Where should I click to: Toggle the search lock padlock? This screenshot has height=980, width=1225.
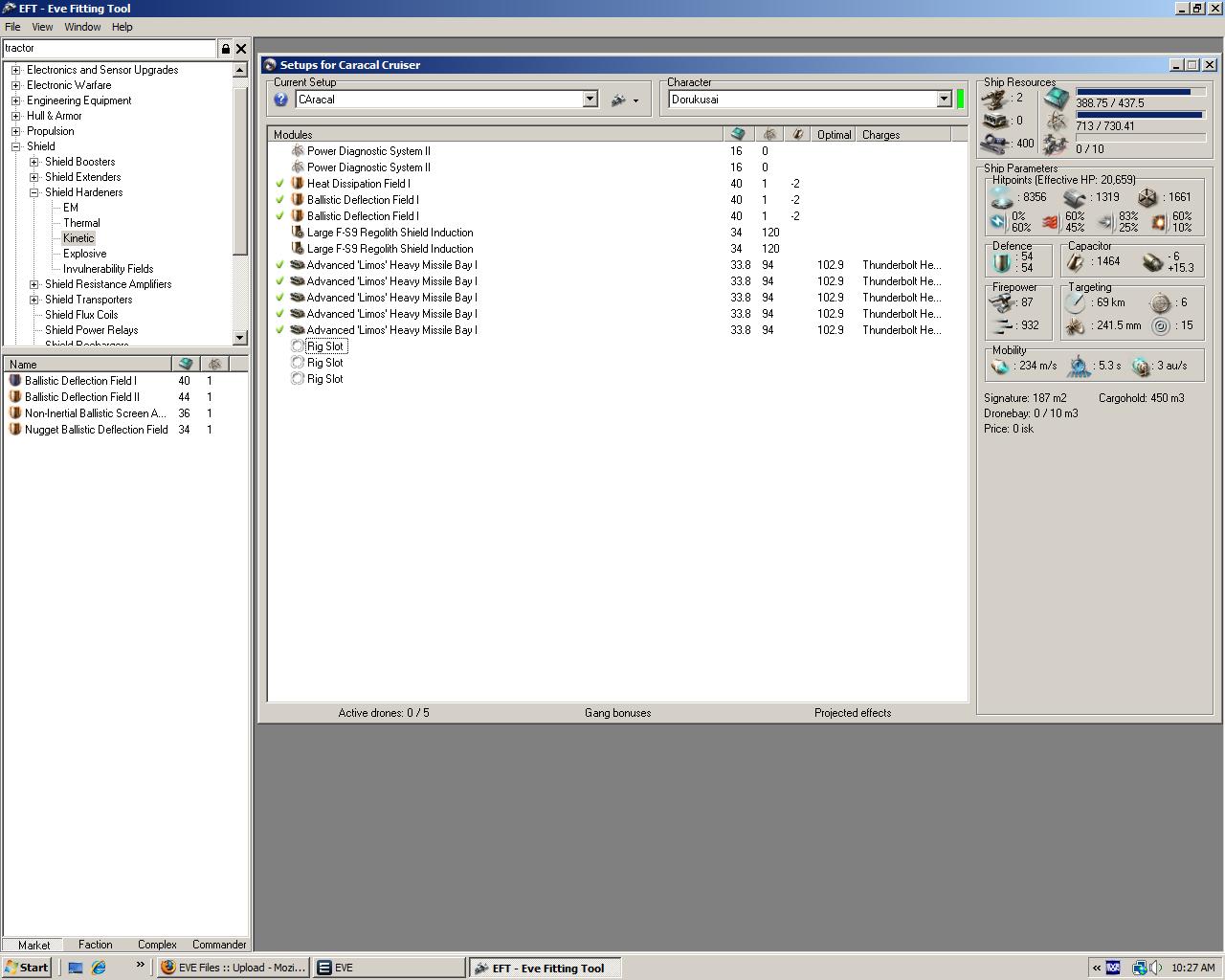point(226,49)
